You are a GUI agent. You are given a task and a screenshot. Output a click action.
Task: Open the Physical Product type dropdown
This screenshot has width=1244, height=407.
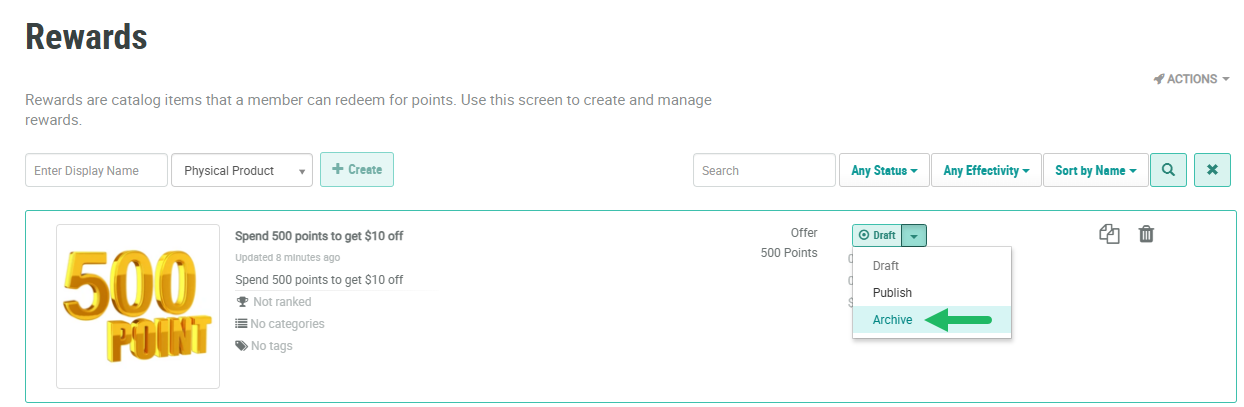[241, 171]
